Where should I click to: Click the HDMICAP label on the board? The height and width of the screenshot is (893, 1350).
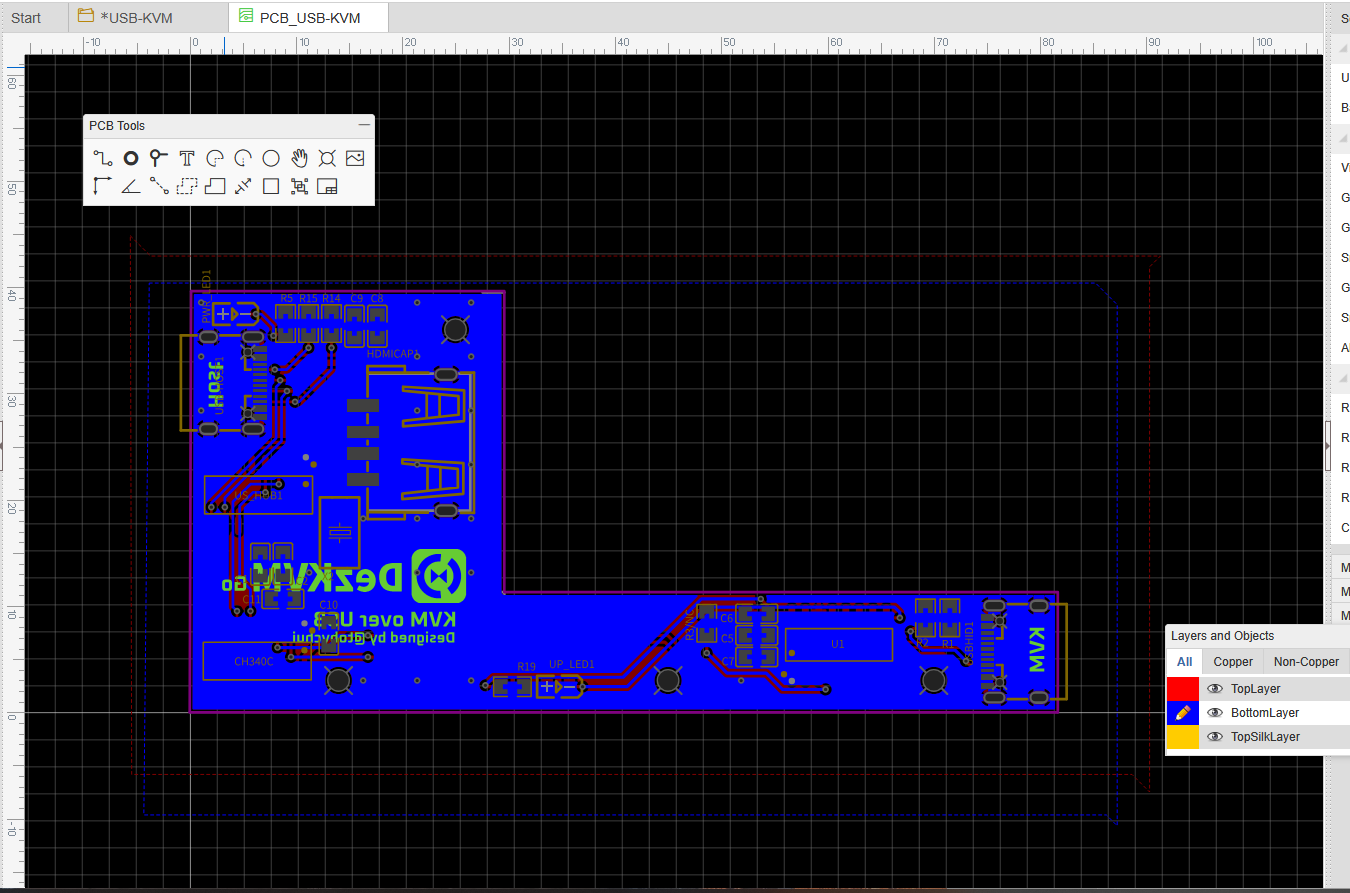[391, 354]
